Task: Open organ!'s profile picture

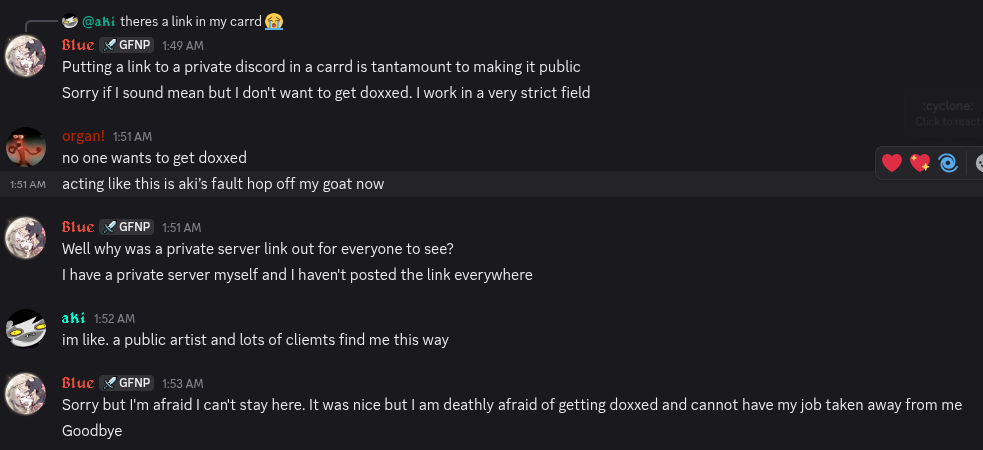Action: [26, 147]
